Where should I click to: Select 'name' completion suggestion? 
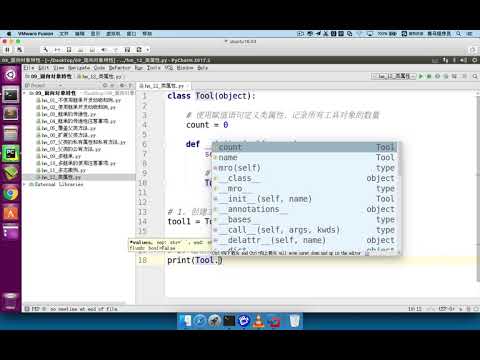pos(305,157)
